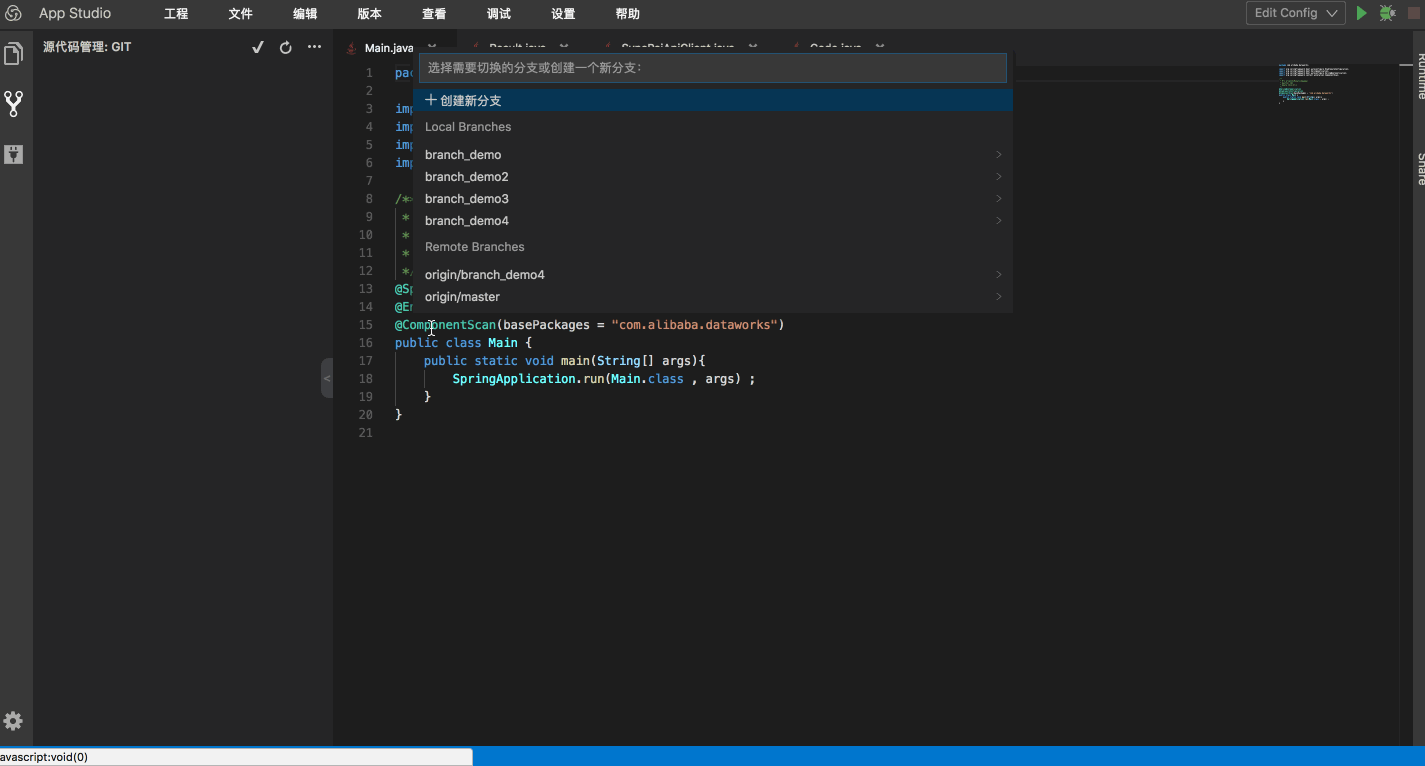
Task: Open the Edit Config dropdown
Action: (x=1296, y=13)
